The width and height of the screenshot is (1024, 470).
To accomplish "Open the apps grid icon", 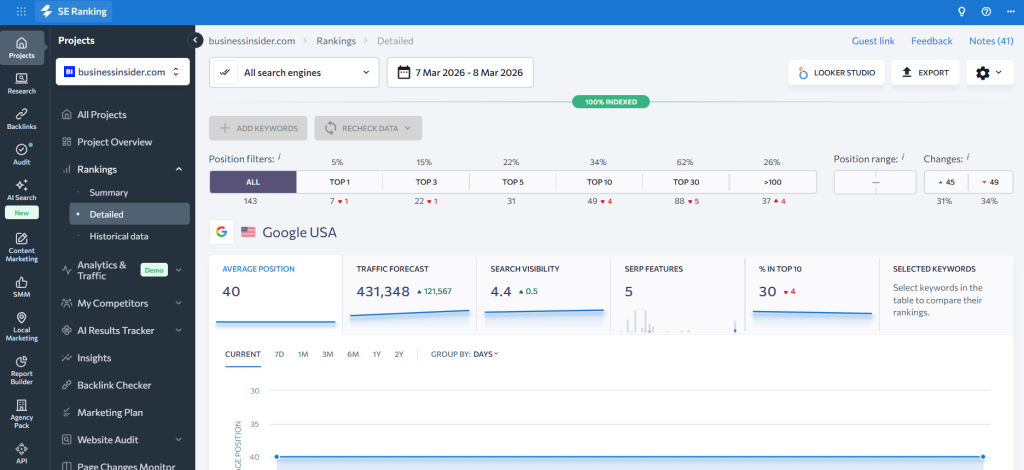I will pos(22,12).
